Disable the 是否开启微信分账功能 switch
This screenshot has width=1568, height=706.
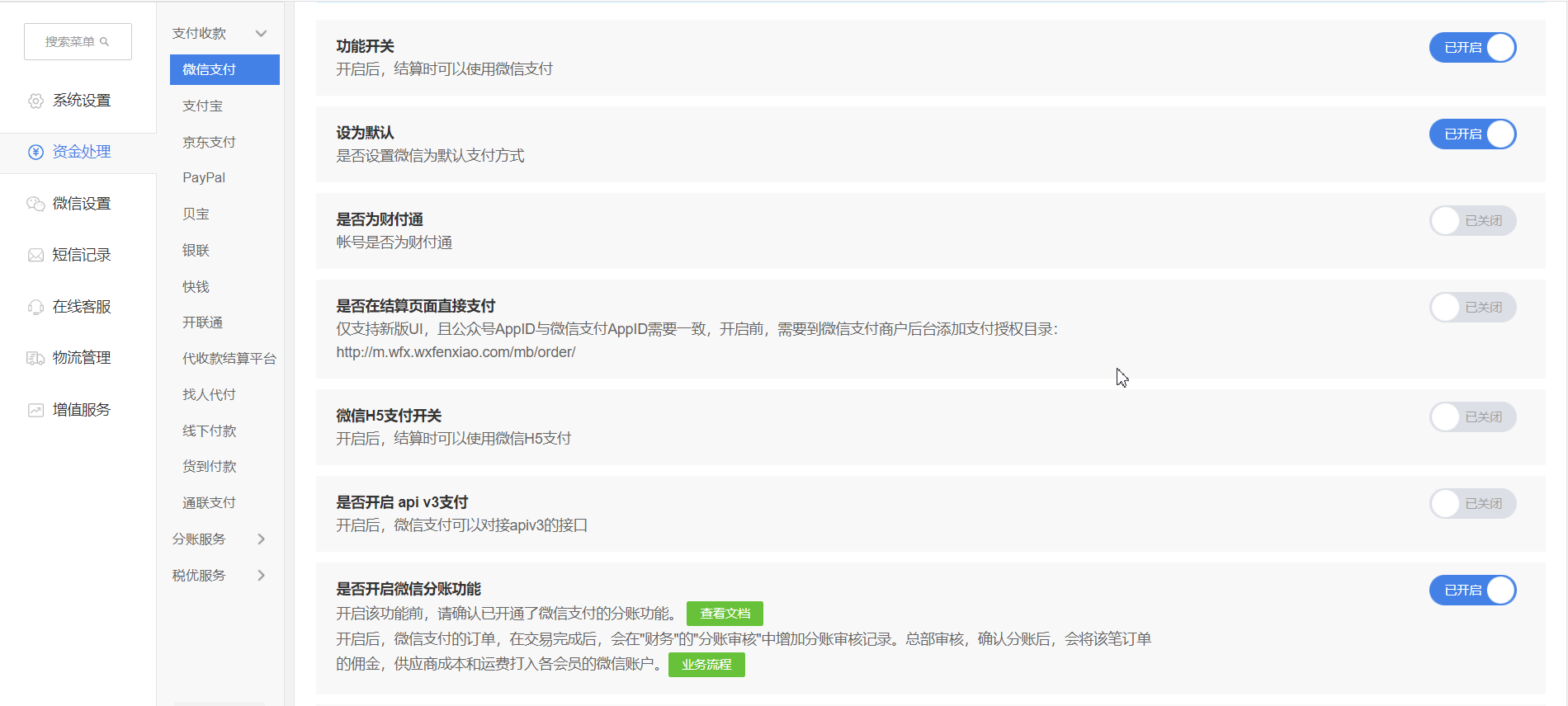click(x=1472, y=591)
